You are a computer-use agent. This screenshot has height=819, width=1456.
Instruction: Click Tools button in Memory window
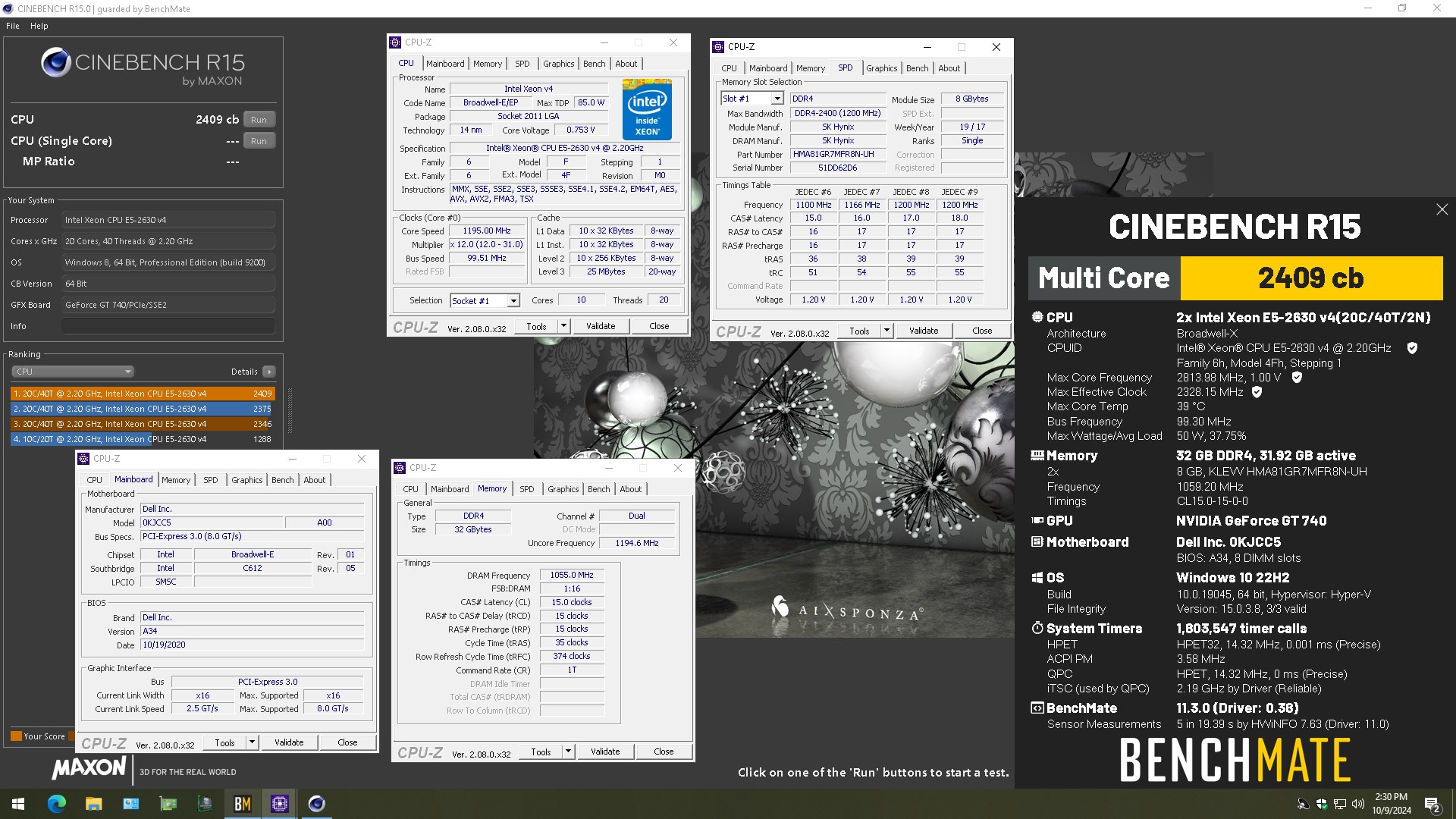click(x=541, y=752)
